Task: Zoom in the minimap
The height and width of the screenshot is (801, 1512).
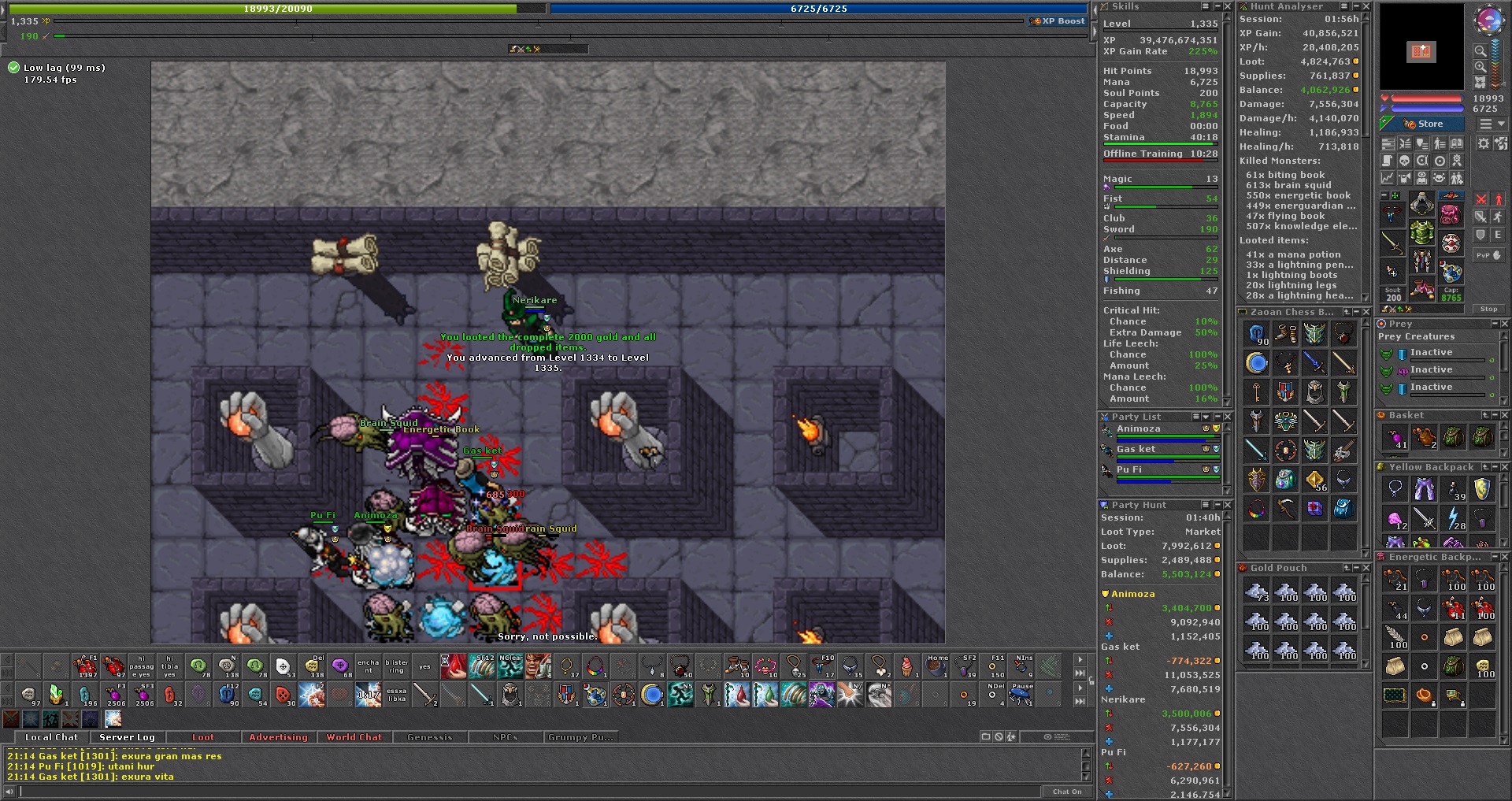Action: pyautogui.click(x=1480, y=66)
